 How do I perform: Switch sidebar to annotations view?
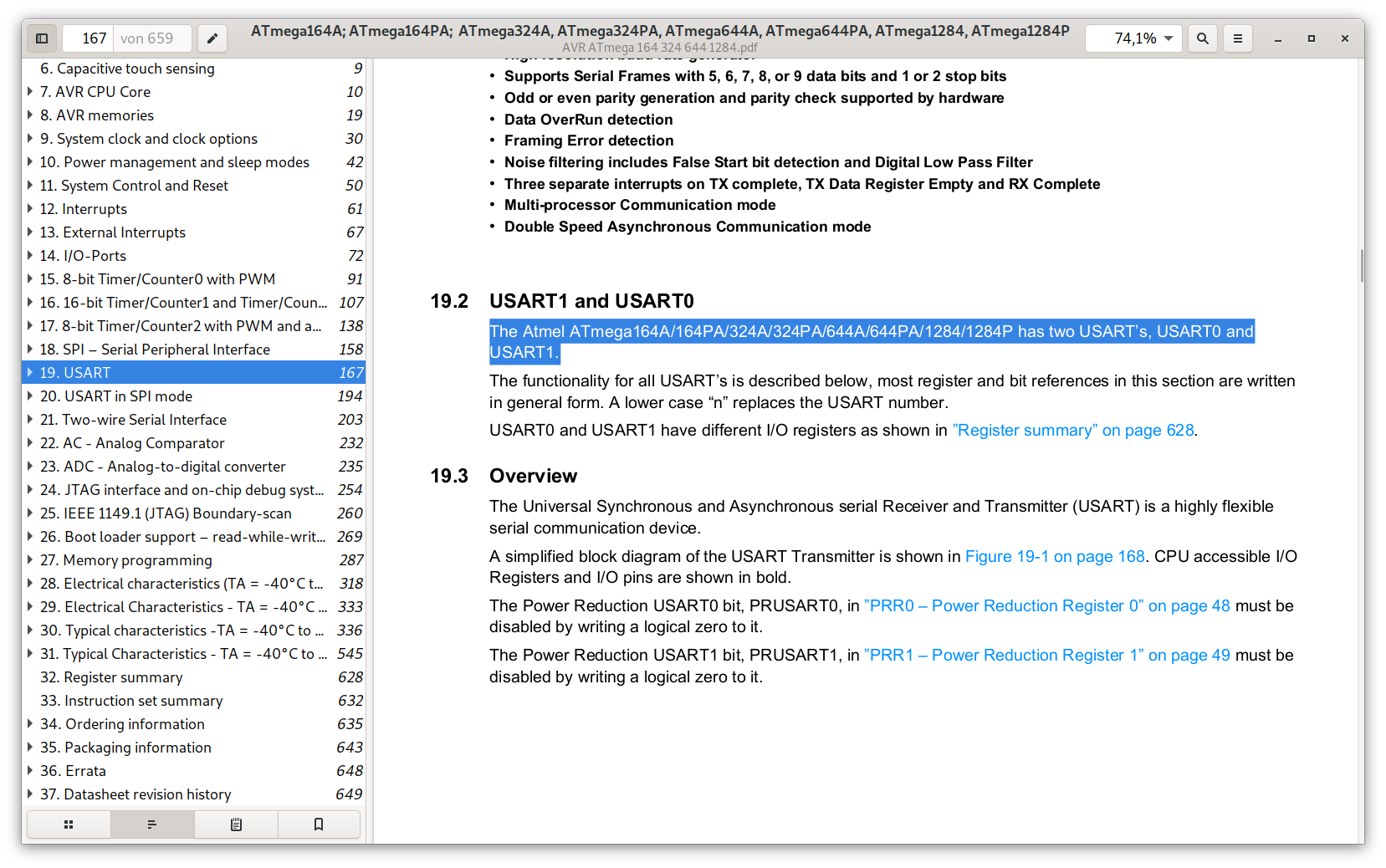click(x=236, y=825)
